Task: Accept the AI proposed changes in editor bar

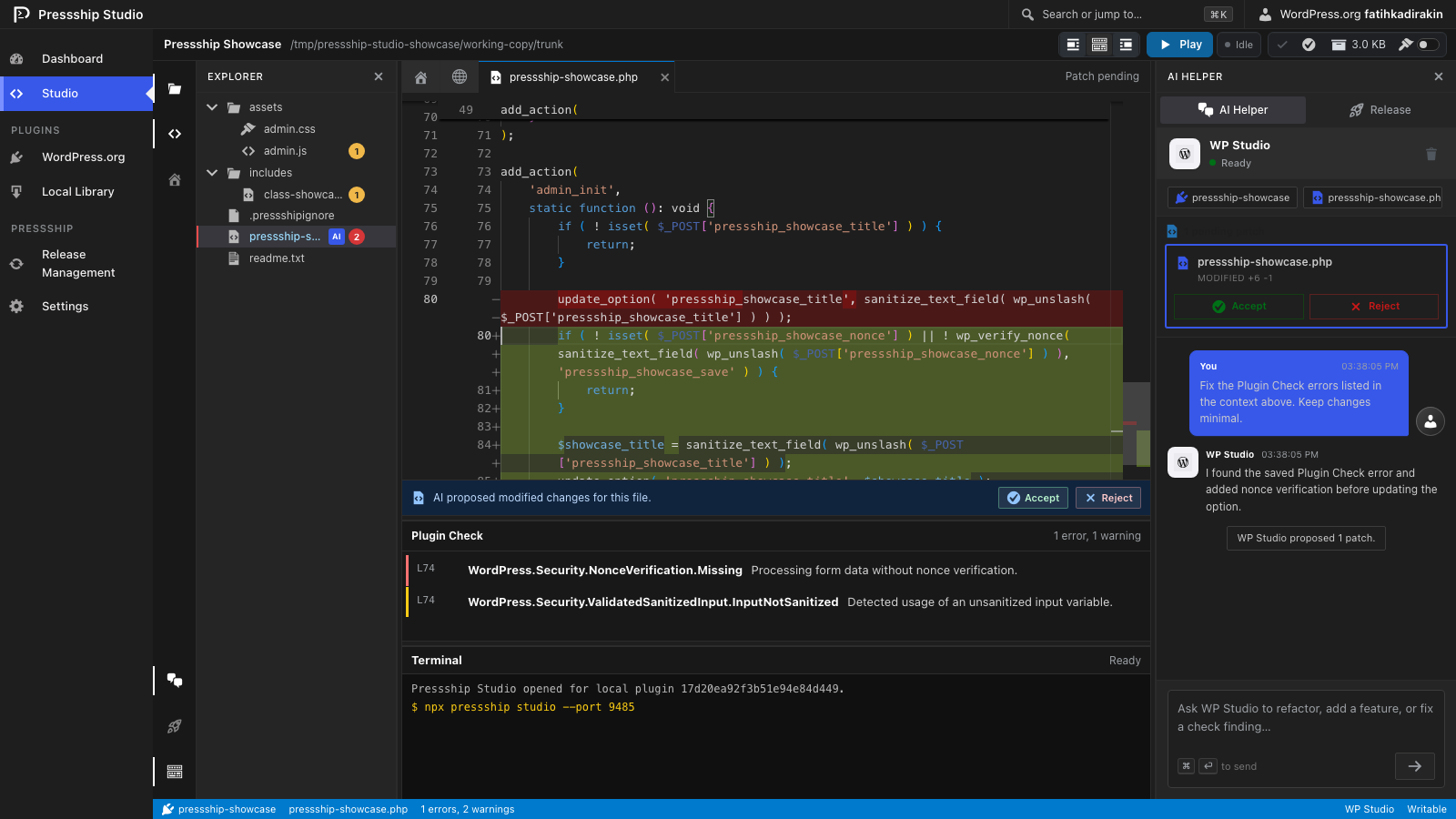Action: 1033,498
